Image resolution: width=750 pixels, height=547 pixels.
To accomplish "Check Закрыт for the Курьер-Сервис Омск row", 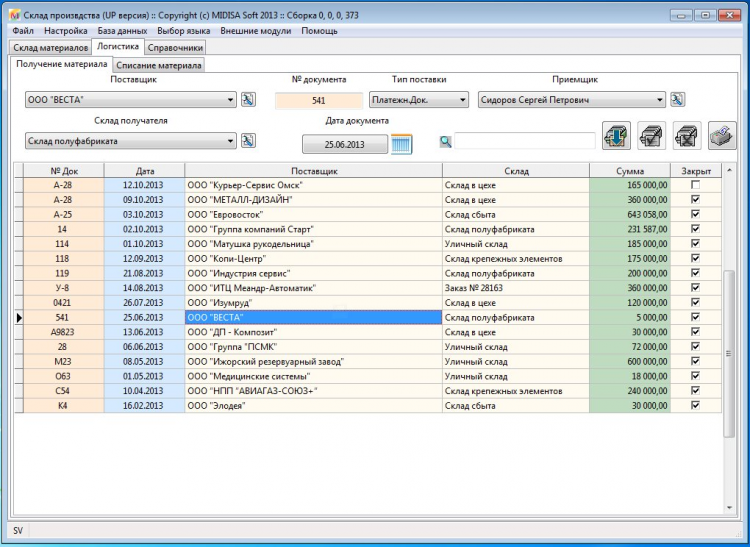I will (695, 186).
